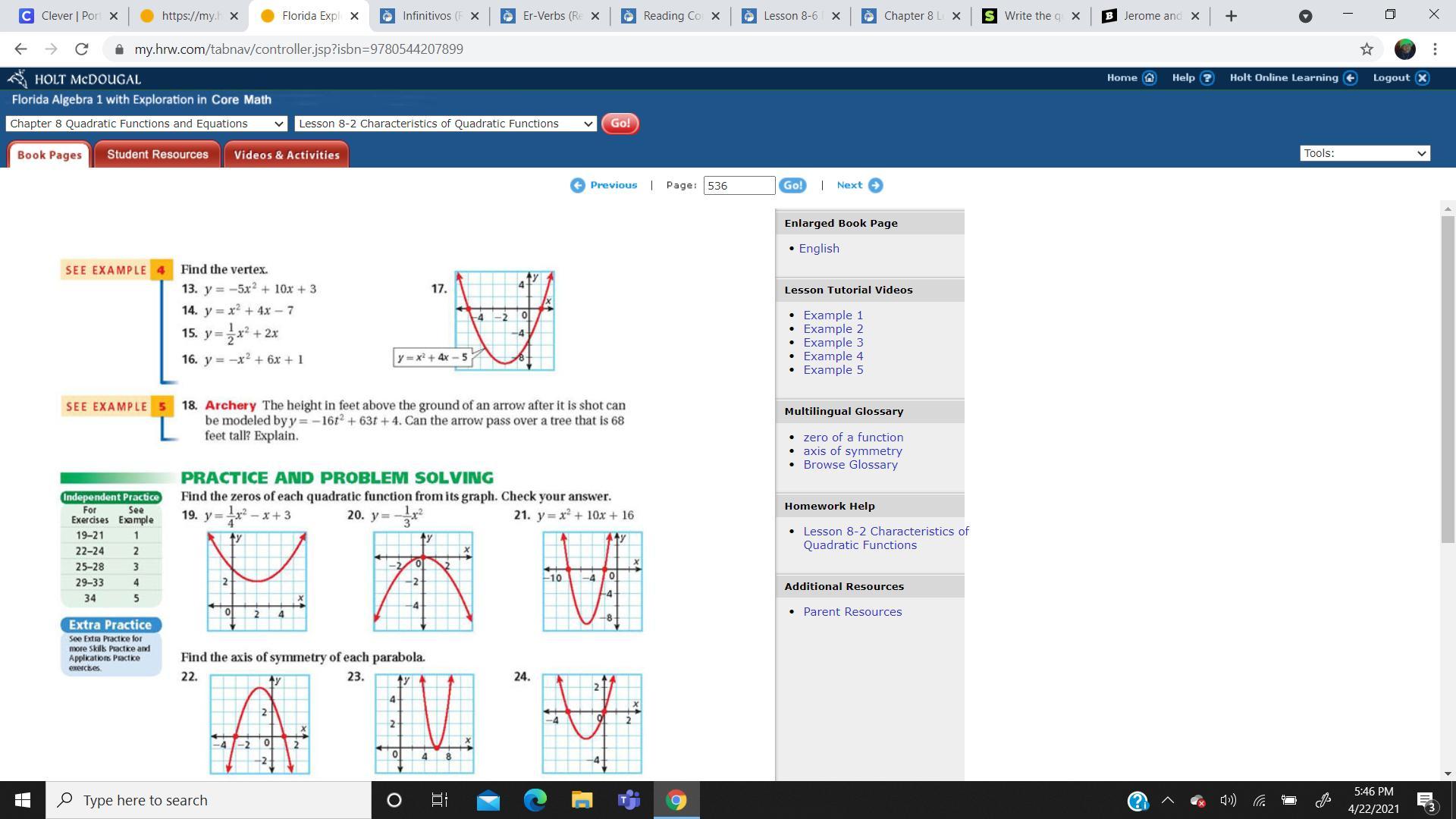Click the Browse Glossary link
The height and width of the screenshot is (819, 1456).
coord(850,465)
